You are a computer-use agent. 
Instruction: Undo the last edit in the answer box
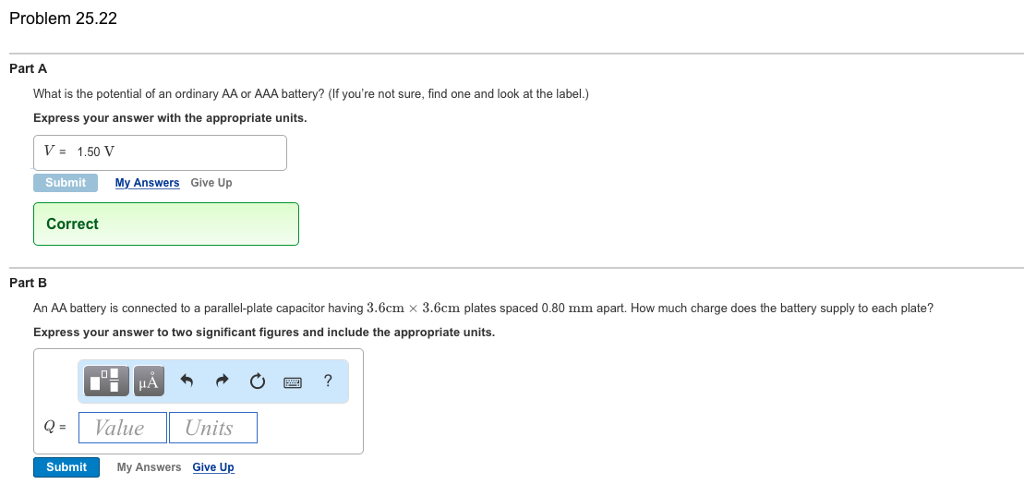(187, 381)
